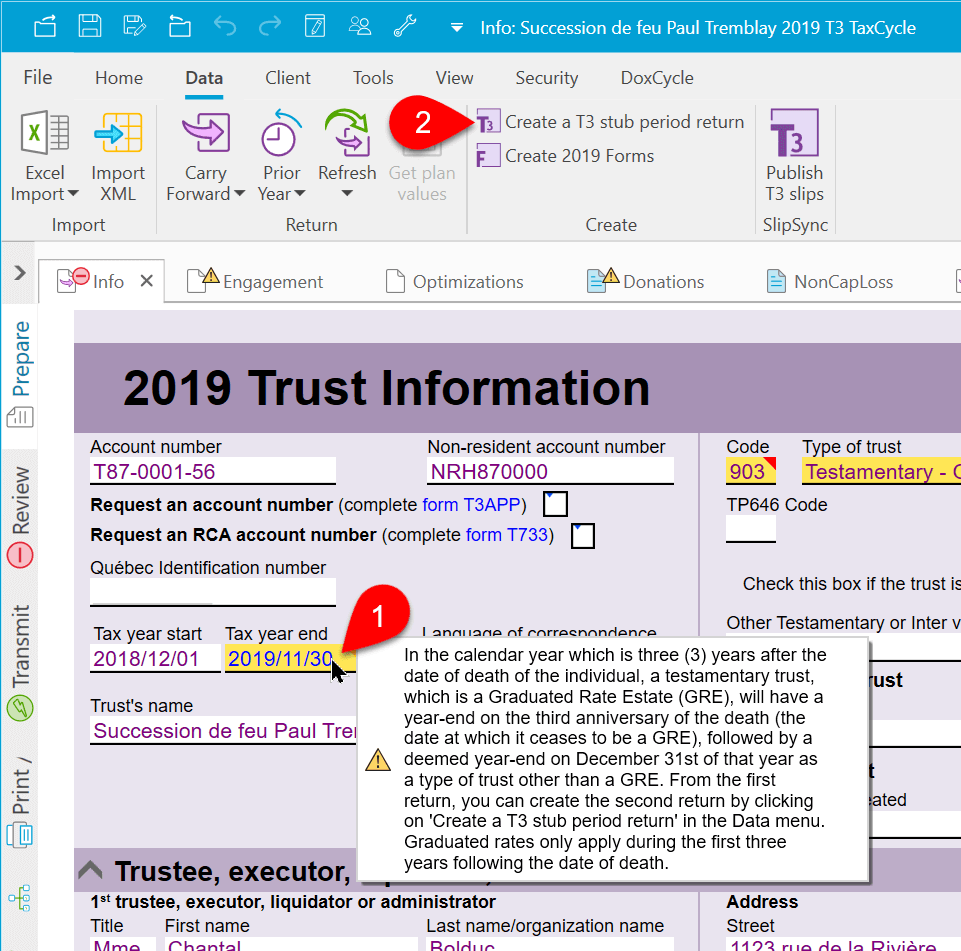Image resolution: width=961 pixels, height=951 pixels.
Task: Switch to the Tools ribbon tab
Action: 373,78
